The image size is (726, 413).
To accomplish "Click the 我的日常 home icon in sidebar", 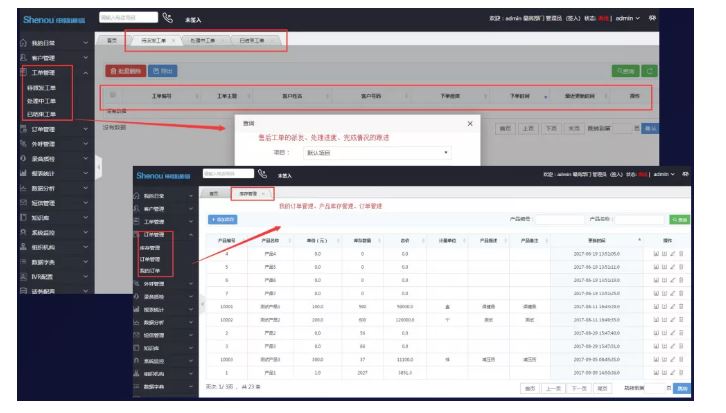I will point(8,43).
